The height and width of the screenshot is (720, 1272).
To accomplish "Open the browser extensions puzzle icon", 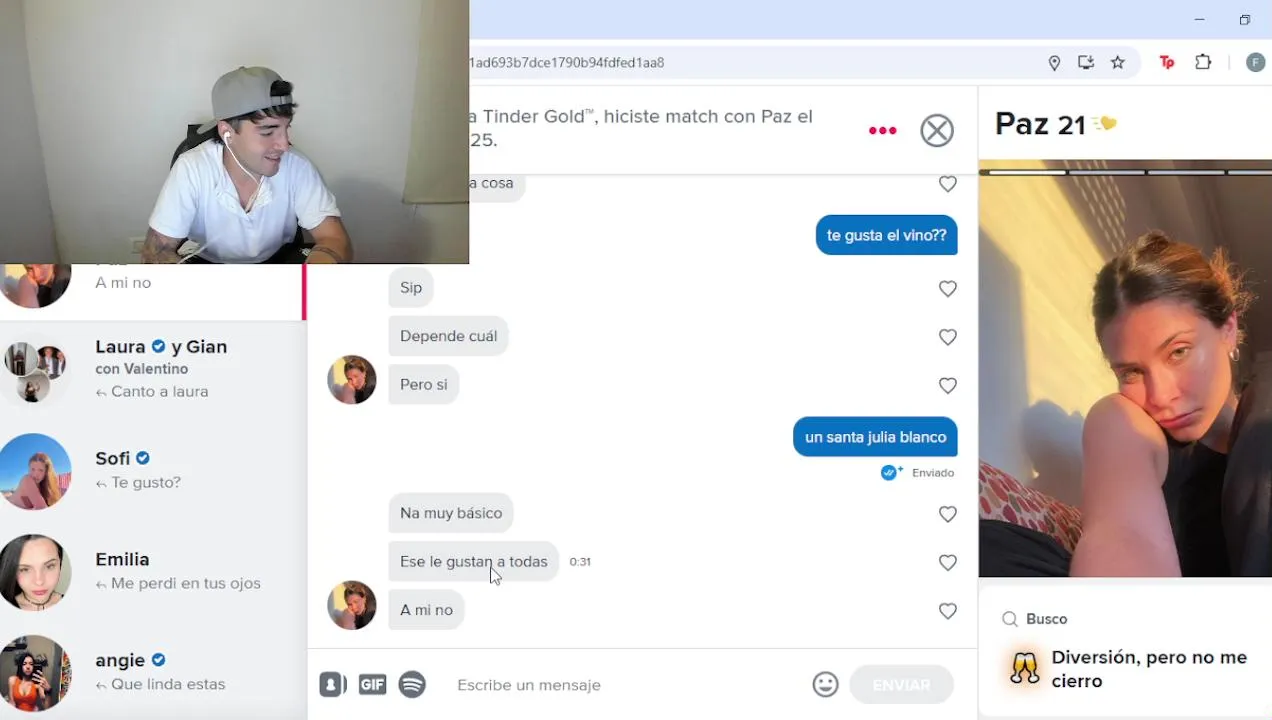I will (1203, 62).
